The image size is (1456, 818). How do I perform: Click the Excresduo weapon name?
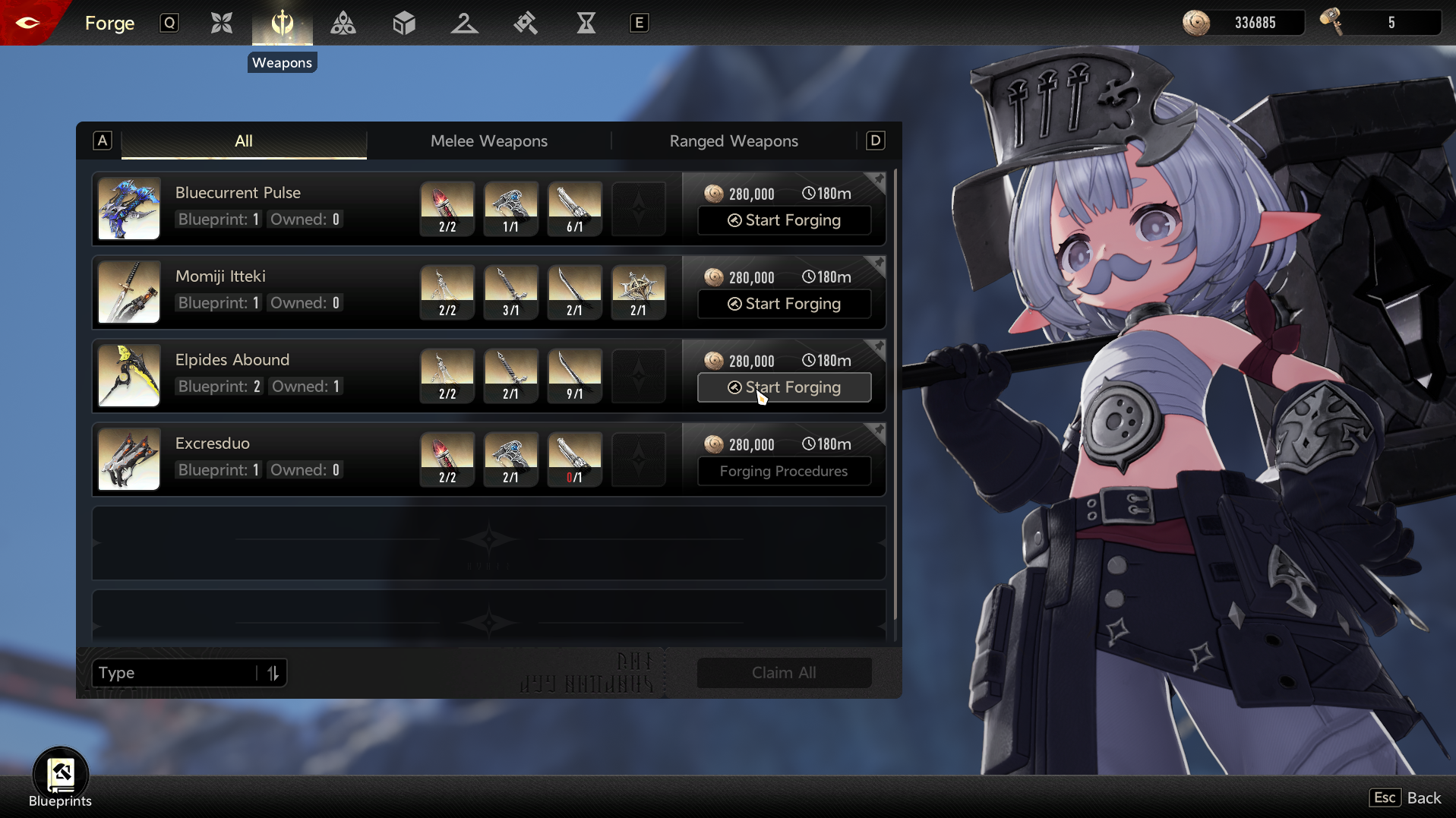(x=213, y=444)
